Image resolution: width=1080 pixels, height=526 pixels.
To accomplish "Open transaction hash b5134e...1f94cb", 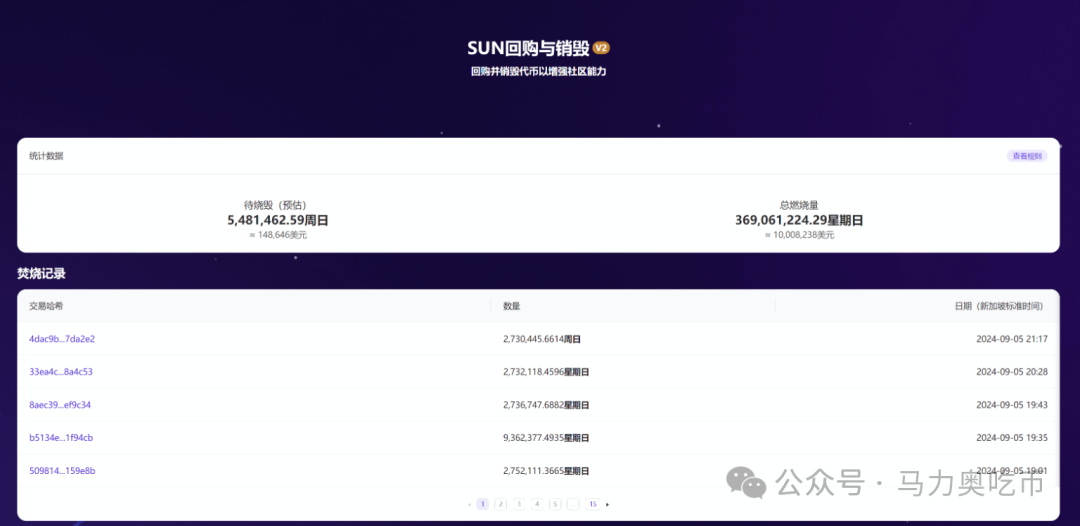I will tap(61, 438).
